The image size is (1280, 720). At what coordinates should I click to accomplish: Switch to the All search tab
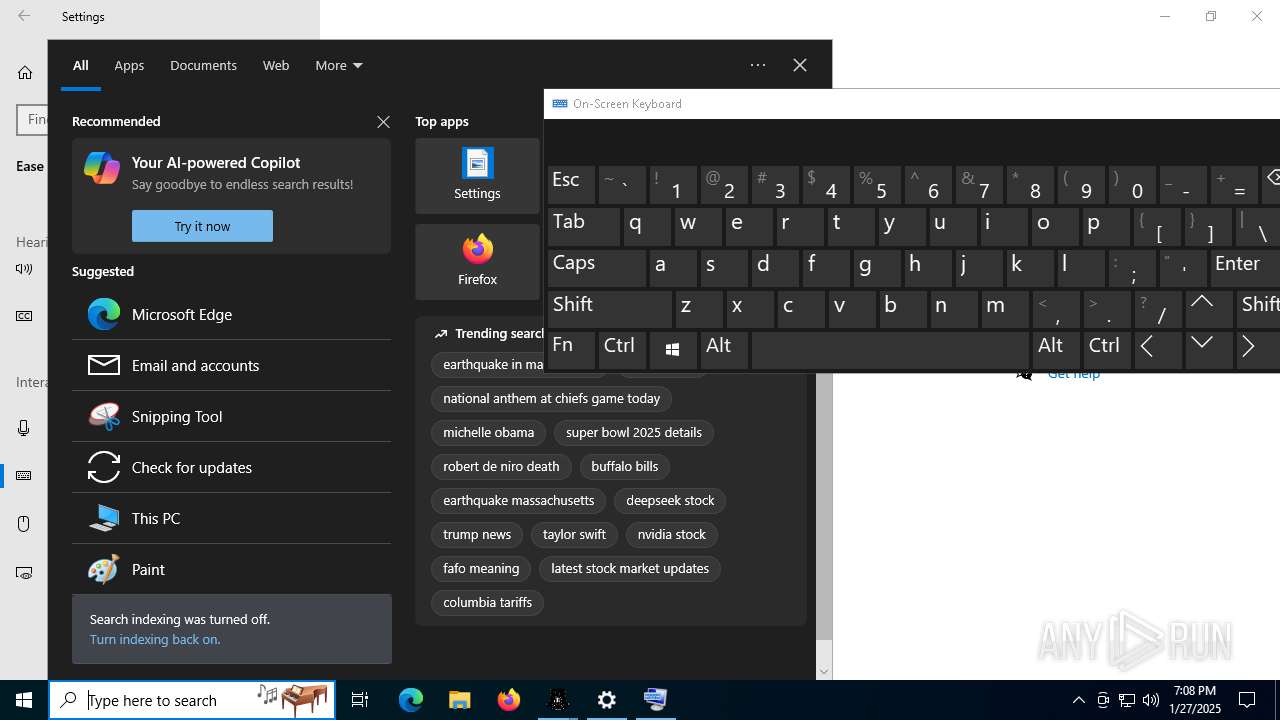81,65
